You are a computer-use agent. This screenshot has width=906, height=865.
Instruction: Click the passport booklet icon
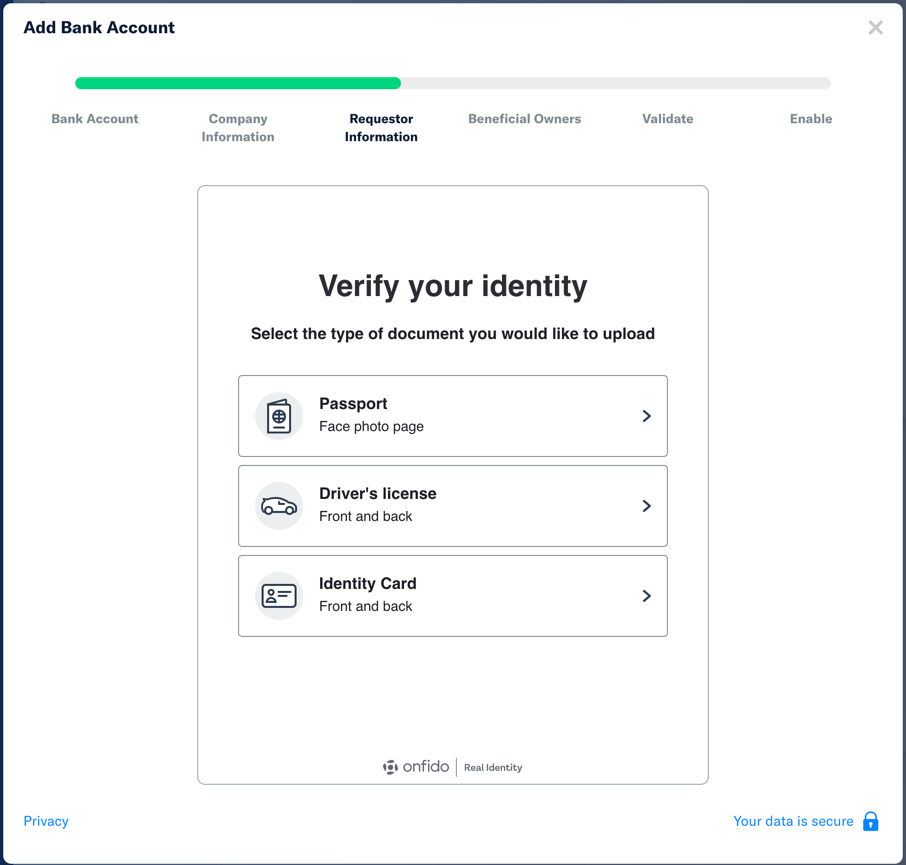278,416
